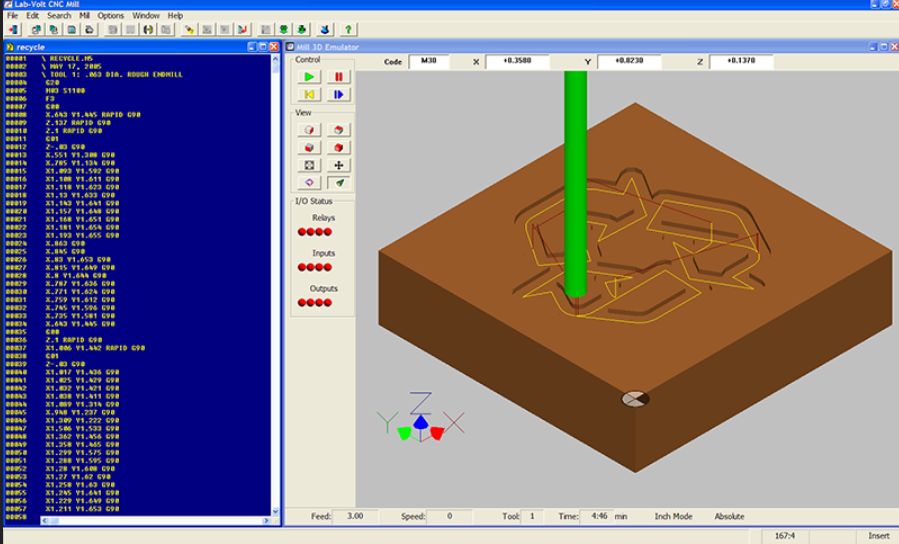Open the Mill menu
Image resolution: width=899 pixels, height=544 pixels.
[84, 15]
